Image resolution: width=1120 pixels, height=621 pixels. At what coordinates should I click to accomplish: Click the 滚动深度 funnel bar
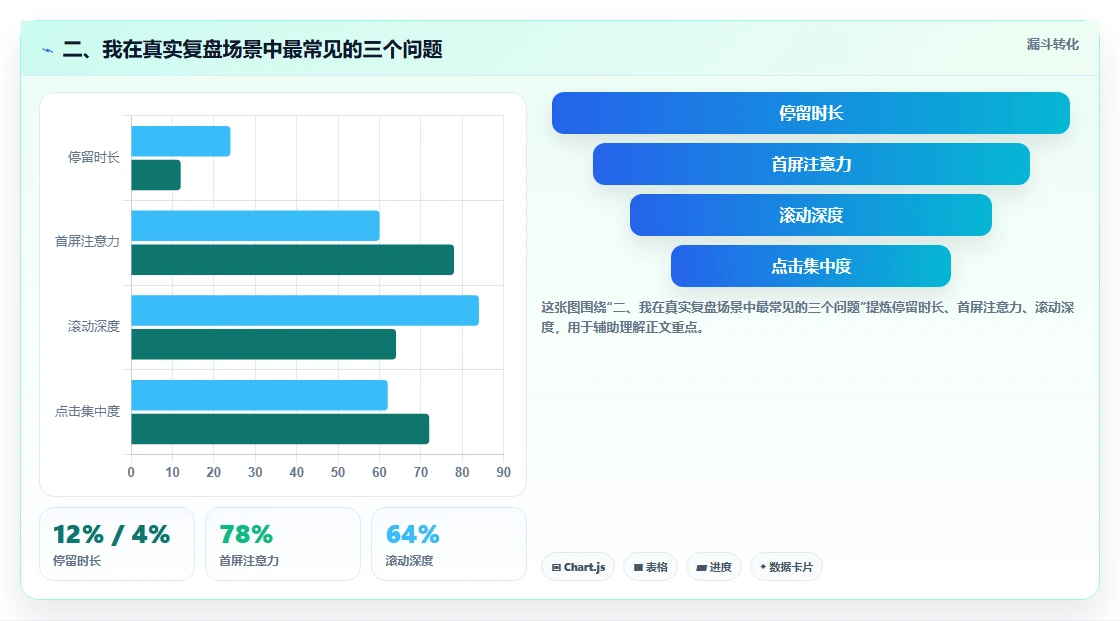pyautogui.click(x=811, y=215)
